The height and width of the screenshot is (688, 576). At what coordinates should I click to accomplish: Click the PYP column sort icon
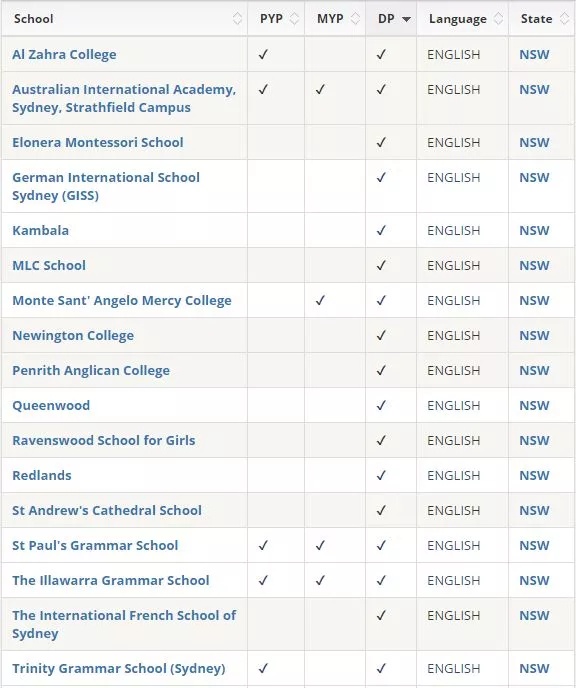295,19
